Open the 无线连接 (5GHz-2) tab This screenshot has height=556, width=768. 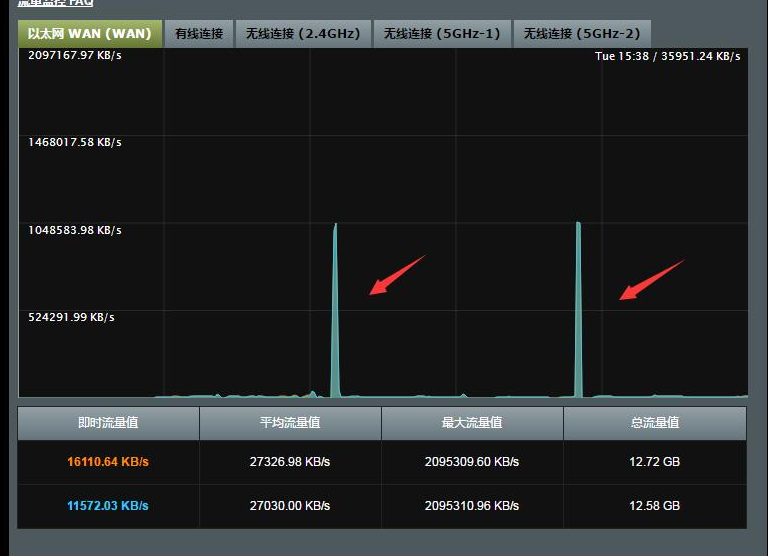(582, 34)
